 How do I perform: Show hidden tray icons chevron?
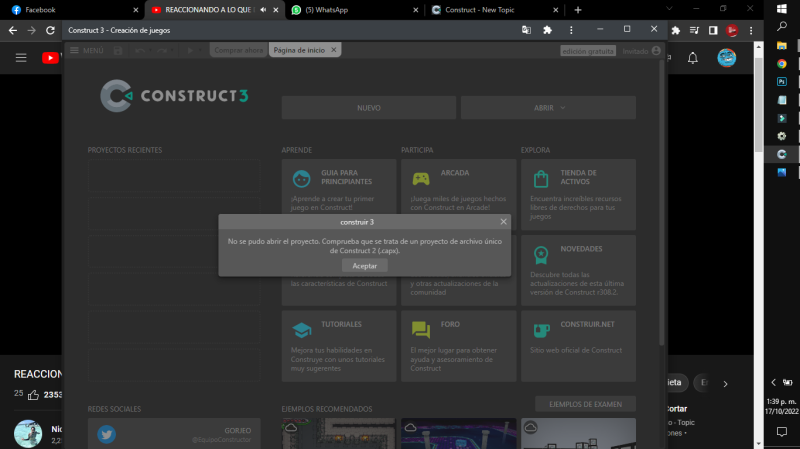point(773,382)
